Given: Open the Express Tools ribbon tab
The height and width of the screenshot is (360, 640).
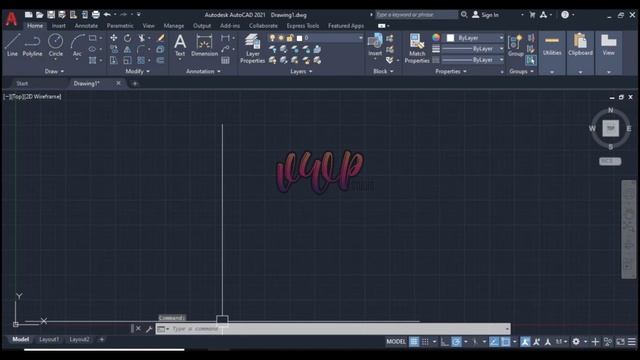Looking at the screenshot, I should [x=302, y=26].
